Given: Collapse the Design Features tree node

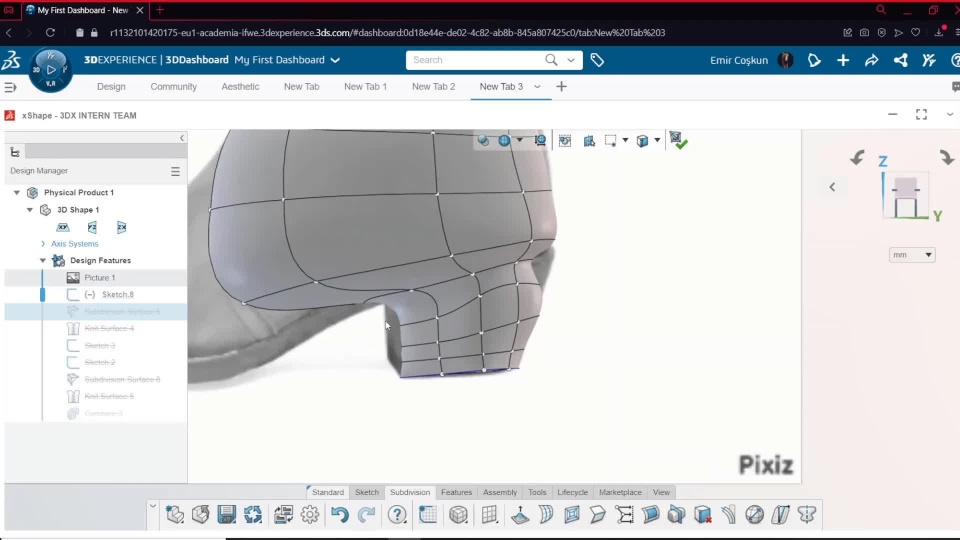Looking at the screenshot, I should click(43, 260).
